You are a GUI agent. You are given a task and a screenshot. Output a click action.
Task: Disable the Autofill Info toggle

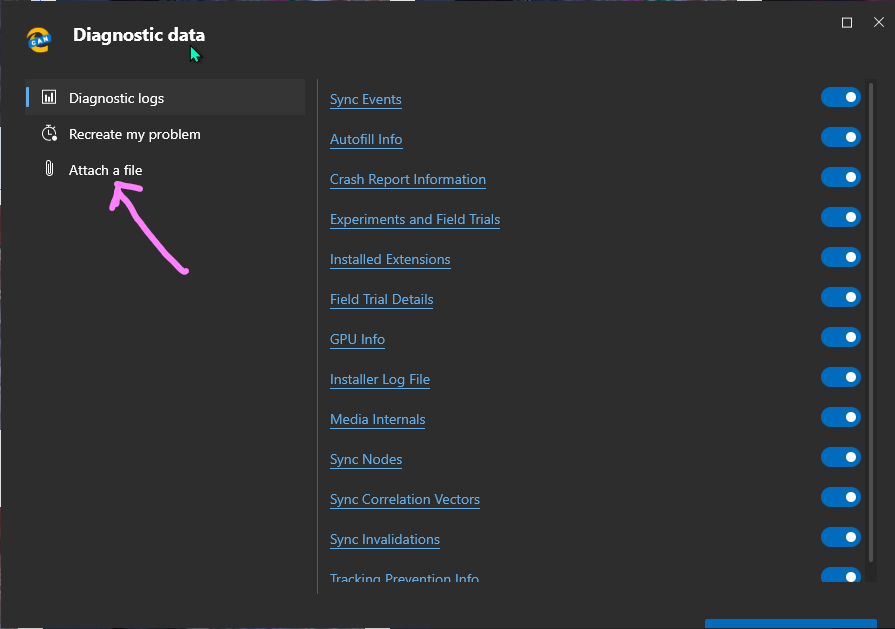coord(840,137)
